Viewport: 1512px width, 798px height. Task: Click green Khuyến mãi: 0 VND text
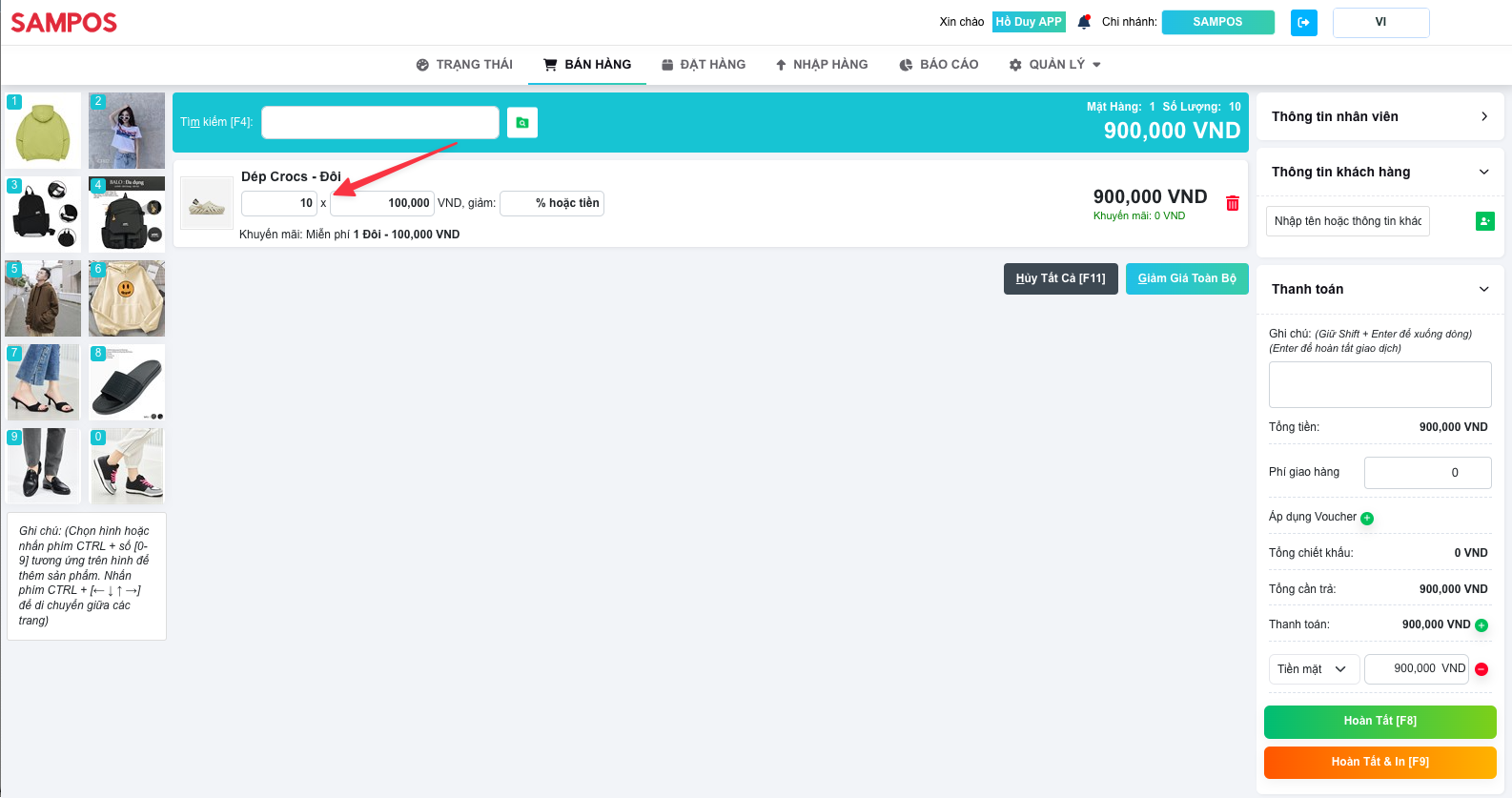pyautogui.click(x=1139, y=216)
